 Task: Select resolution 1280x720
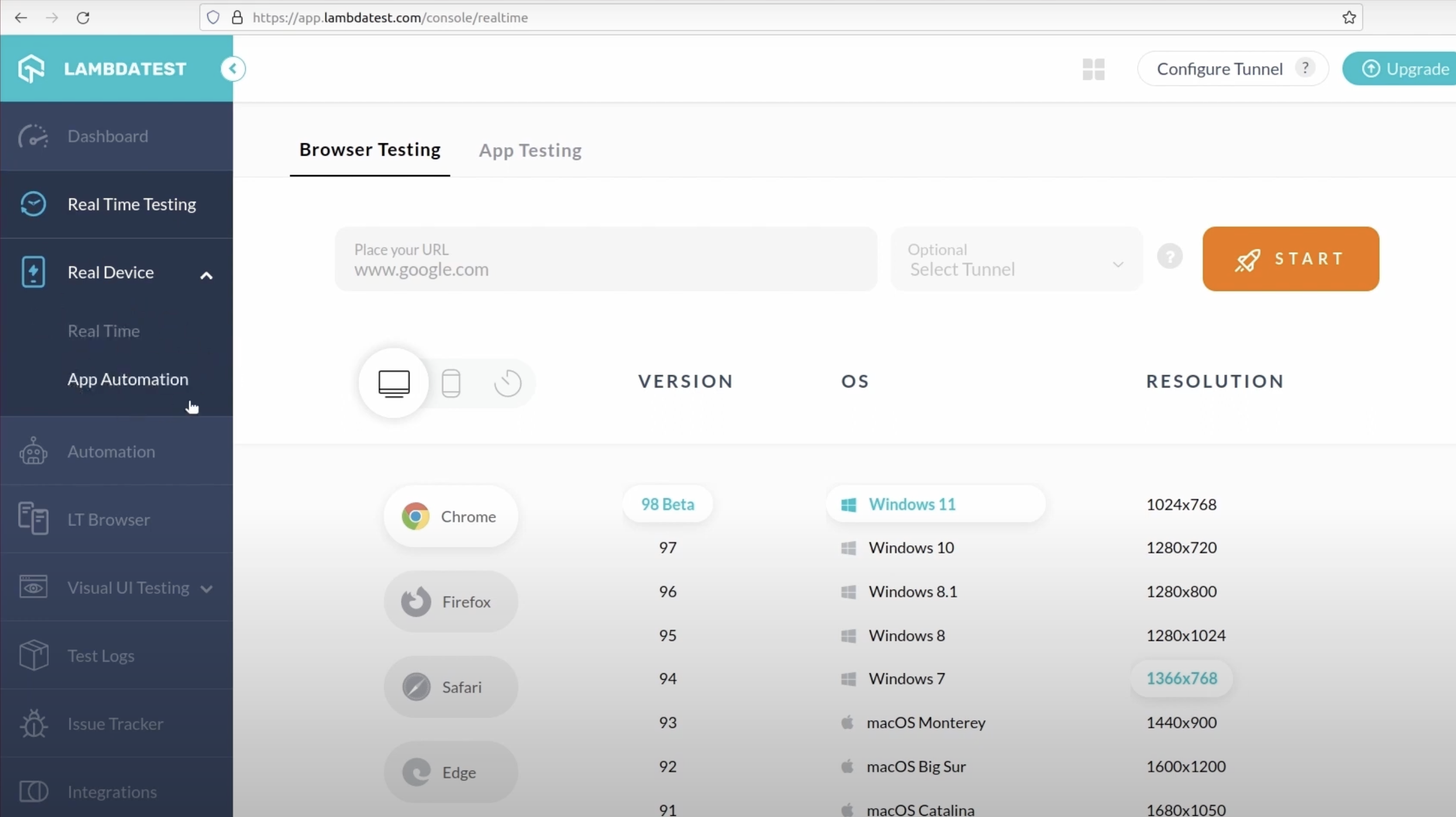point(1181,547)
